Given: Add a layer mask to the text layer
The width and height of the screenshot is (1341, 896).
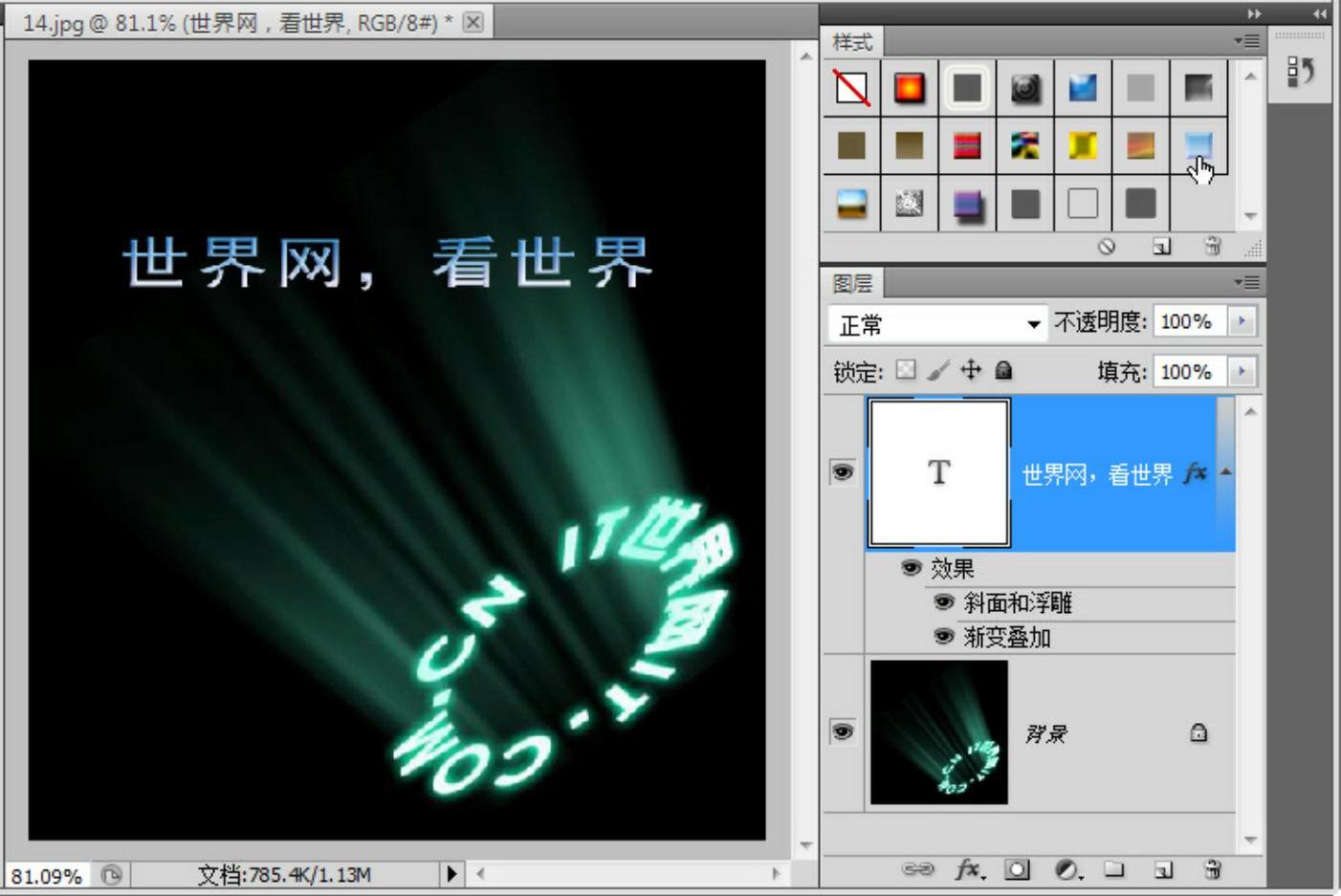Looking at the screenshot, I should point(1017,868).
